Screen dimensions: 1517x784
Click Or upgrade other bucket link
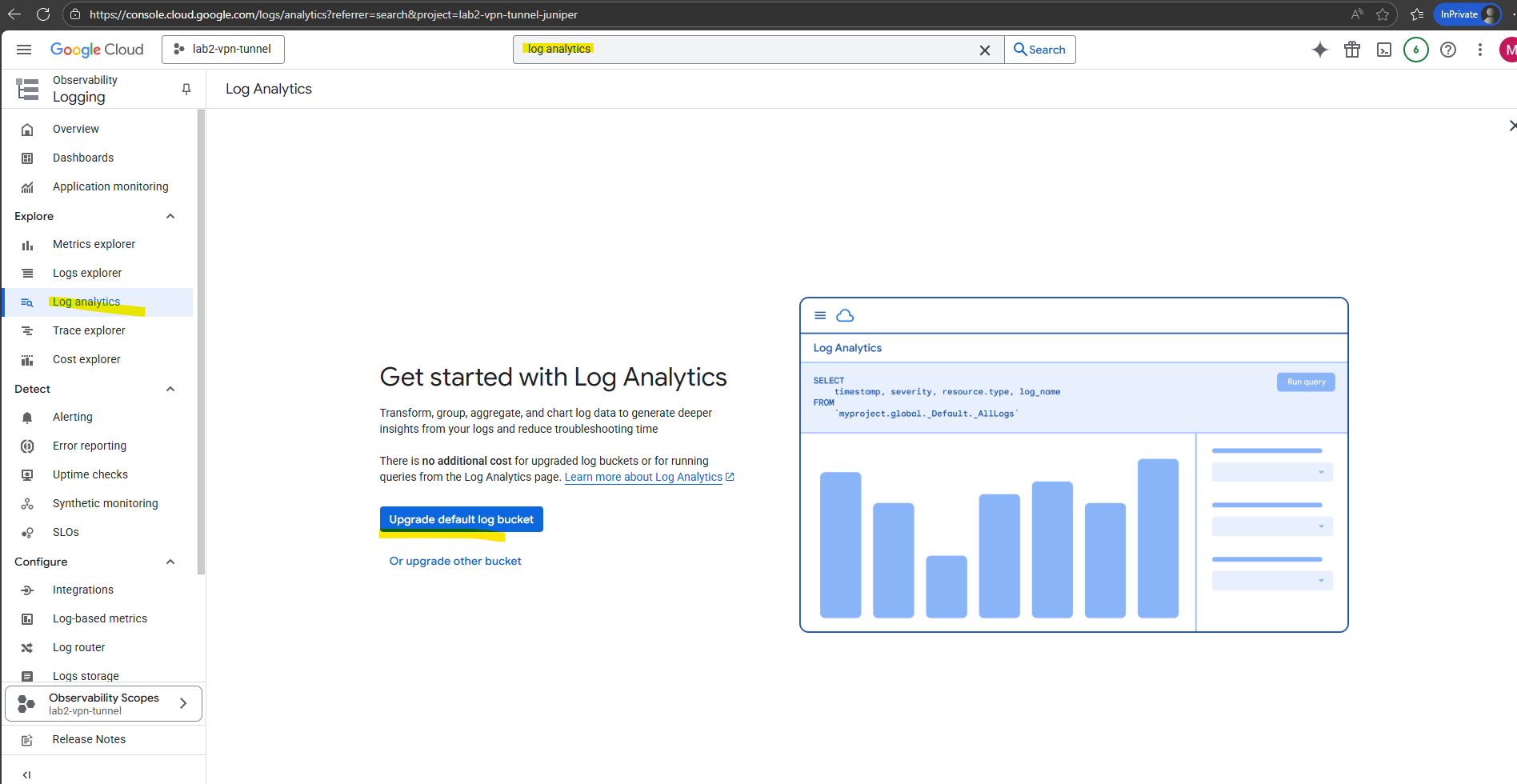coord(455,561)
